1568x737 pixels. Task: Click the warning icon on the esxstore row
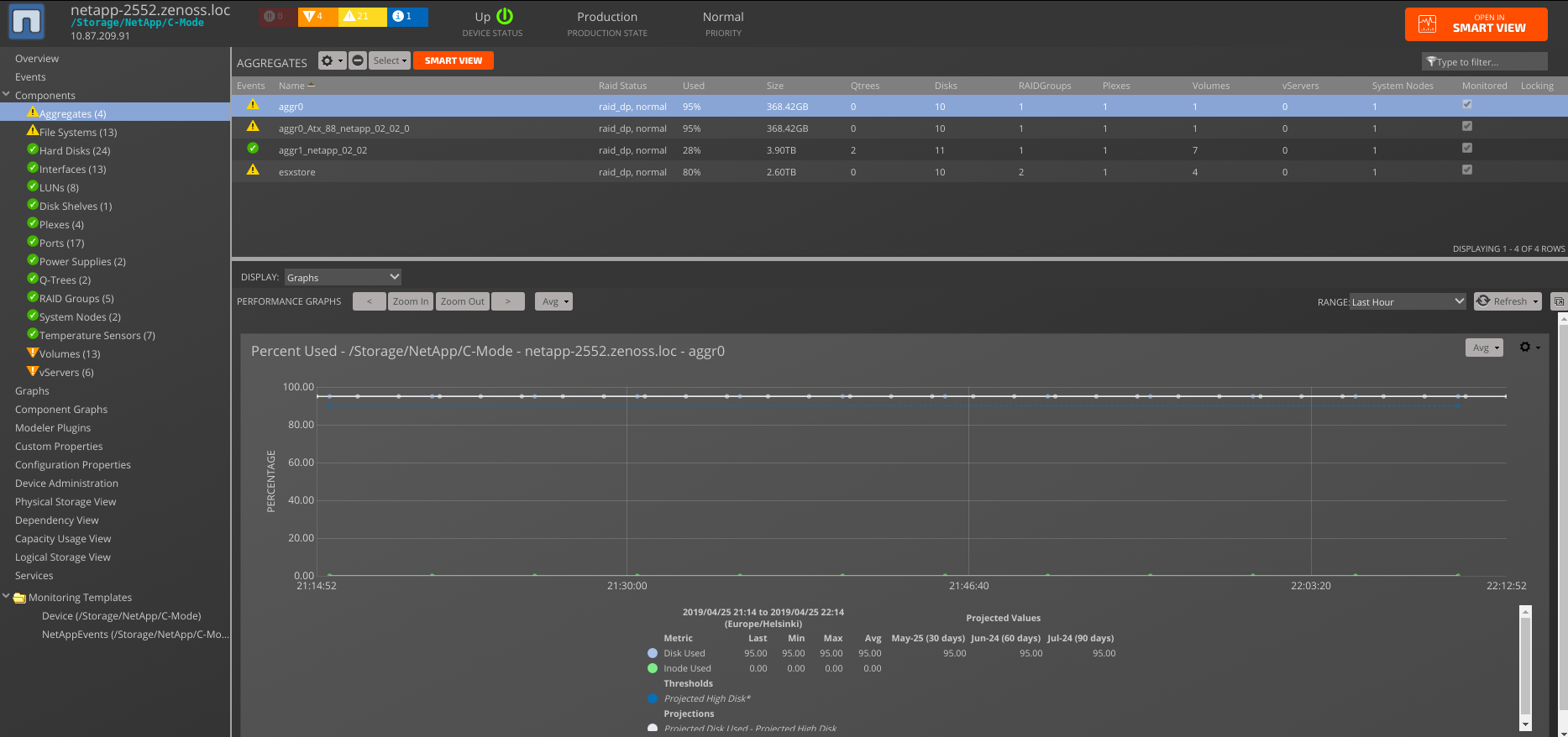click(x=252, y=170)
